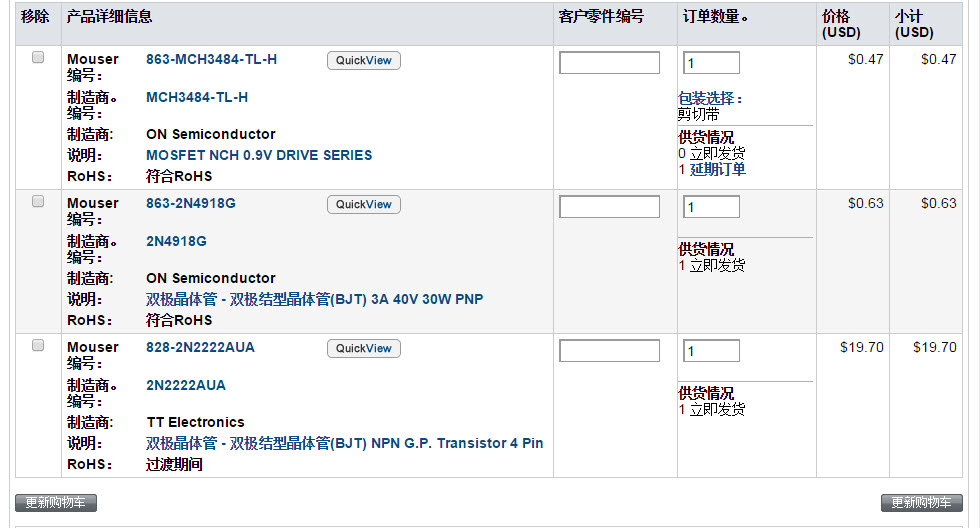This screenshot has width=980, height=528.
Task: Focus order quantity field for 2N2222AUA
Action: point(711,351)
